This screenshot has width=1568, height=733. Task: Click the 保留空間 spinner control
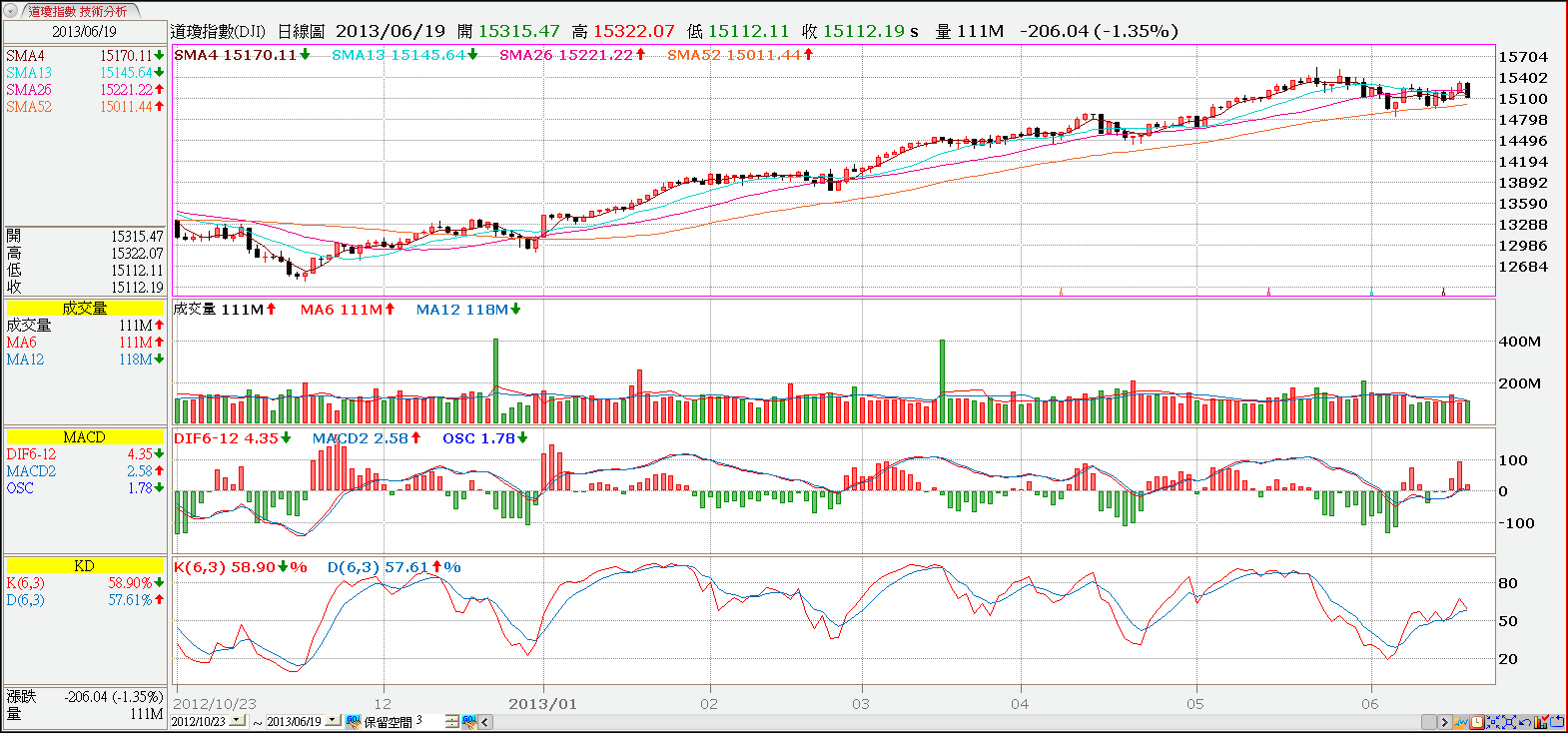click(x=452, y=721)
